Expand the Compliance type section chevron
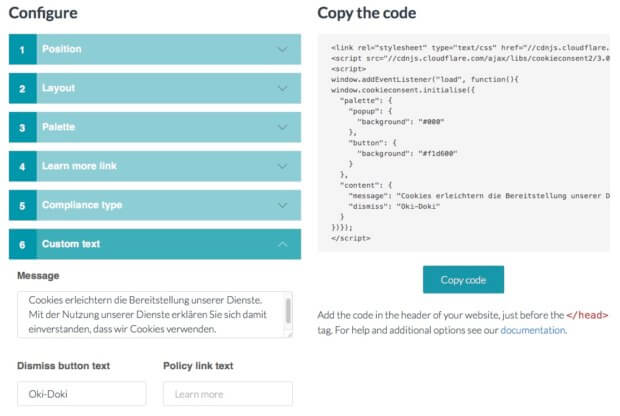This screenshot has height=416, width=620. pos(282,205)
